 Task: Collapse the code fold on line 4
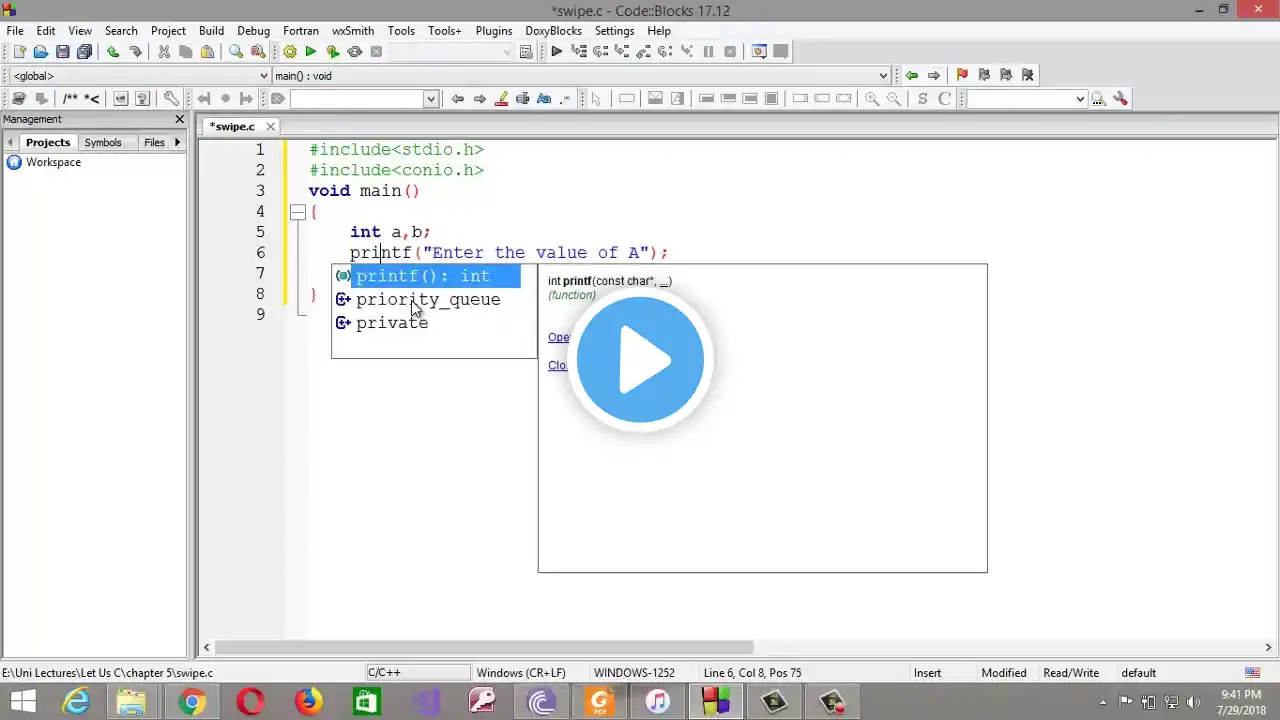coord(297,212)
